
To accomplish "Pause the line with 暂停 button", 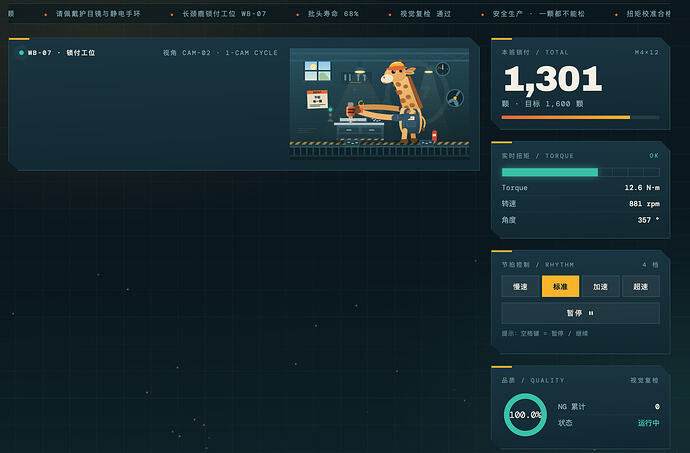I will coord(580,313).
